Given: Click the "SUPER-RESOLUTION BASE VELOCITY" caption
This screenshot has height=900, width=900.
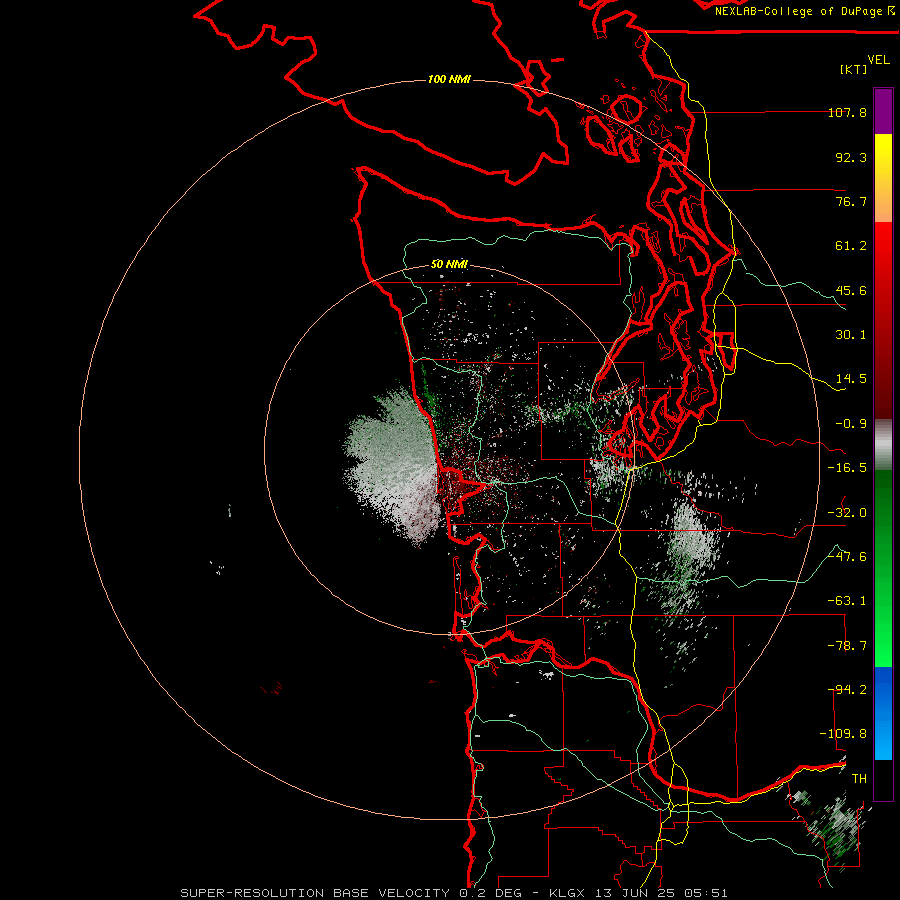Looking at the screenshot, I should click(315, 893).
